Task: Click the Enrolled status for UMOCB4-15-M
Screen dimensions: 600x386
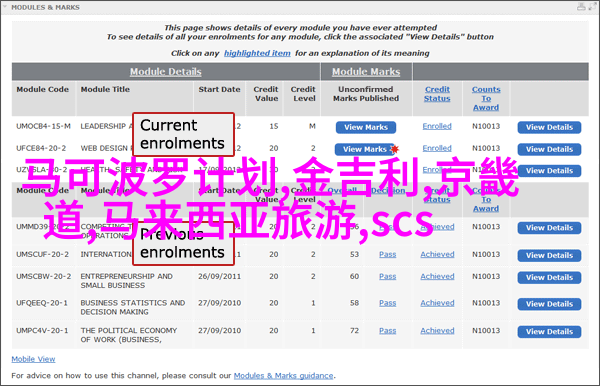Action: click(437, 126)
